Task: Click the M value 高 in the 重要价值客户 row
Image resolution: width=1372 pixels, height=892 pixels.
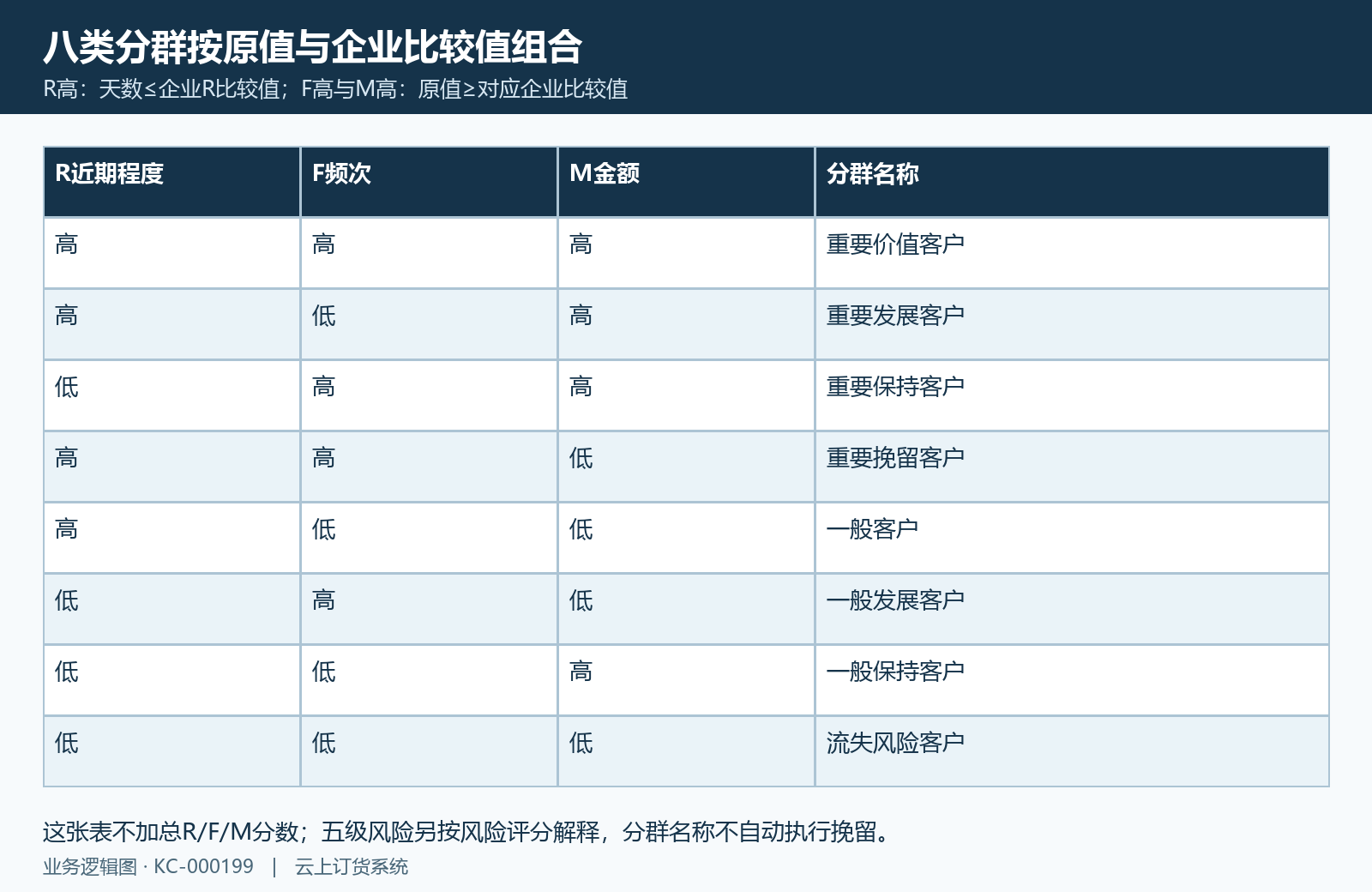Action: (x=581, y=244)
